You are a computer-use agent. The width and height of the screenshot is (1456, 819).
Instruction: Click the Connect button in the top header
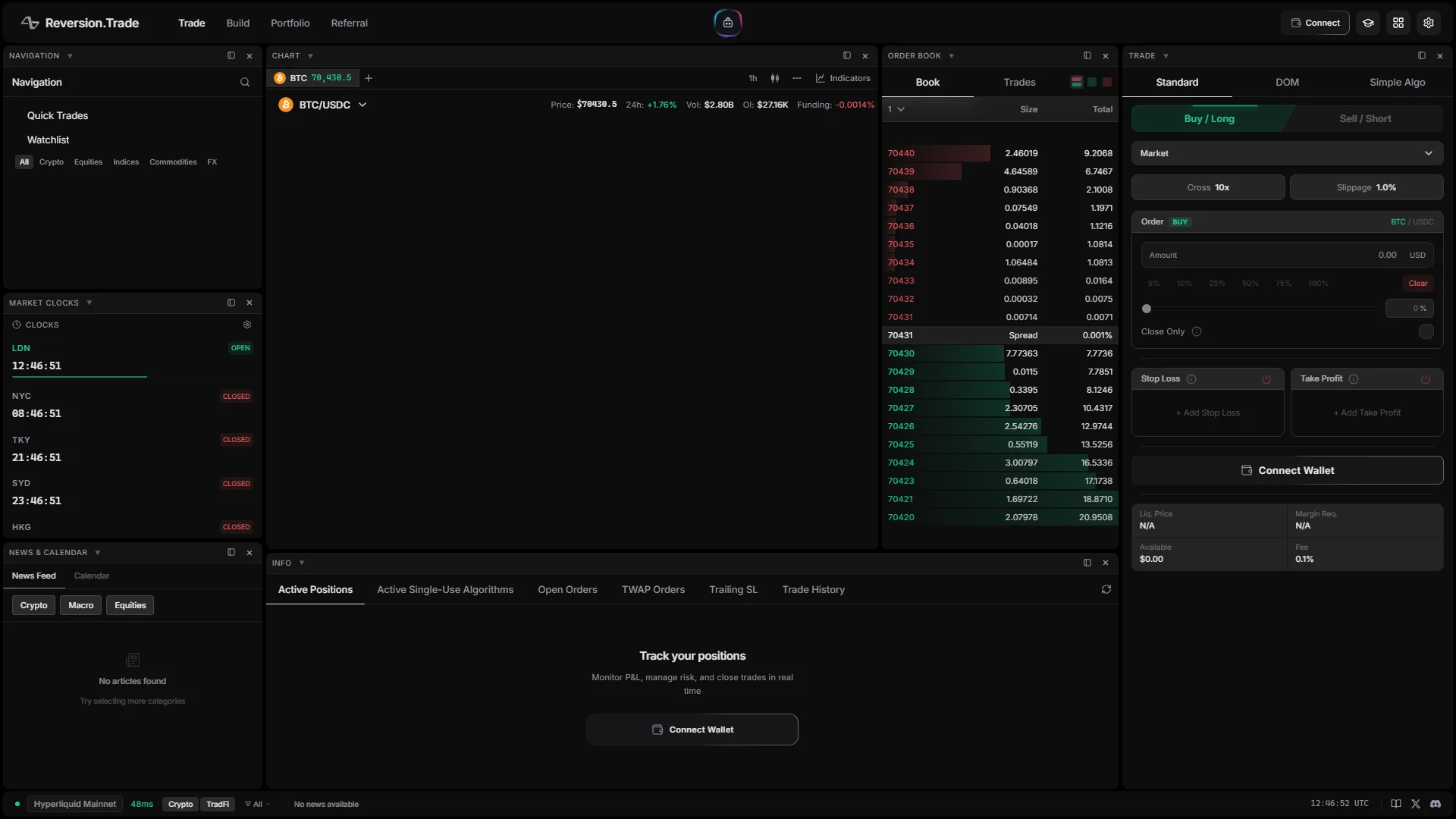1315,23
